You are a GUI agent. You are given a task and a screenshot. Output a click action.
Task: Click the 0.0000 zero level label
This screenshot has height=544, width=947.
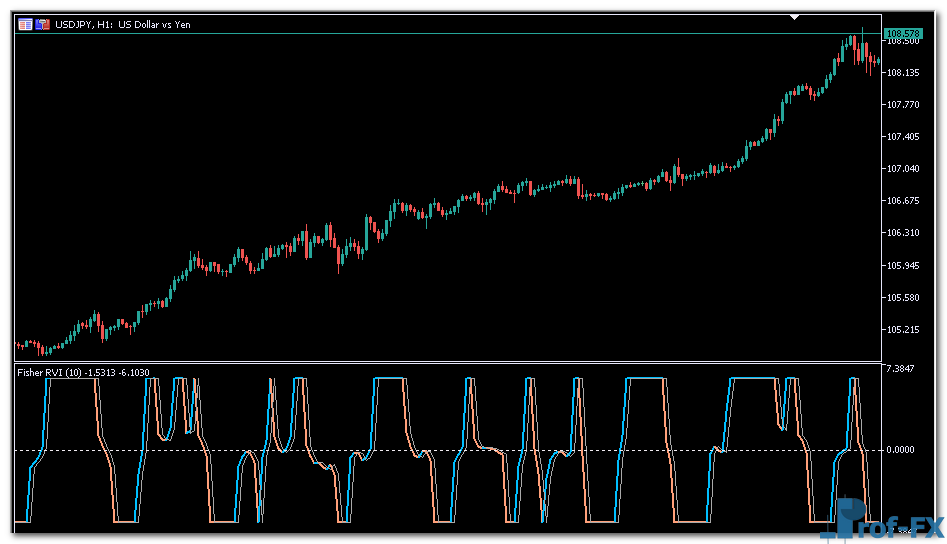click(903, 450)
